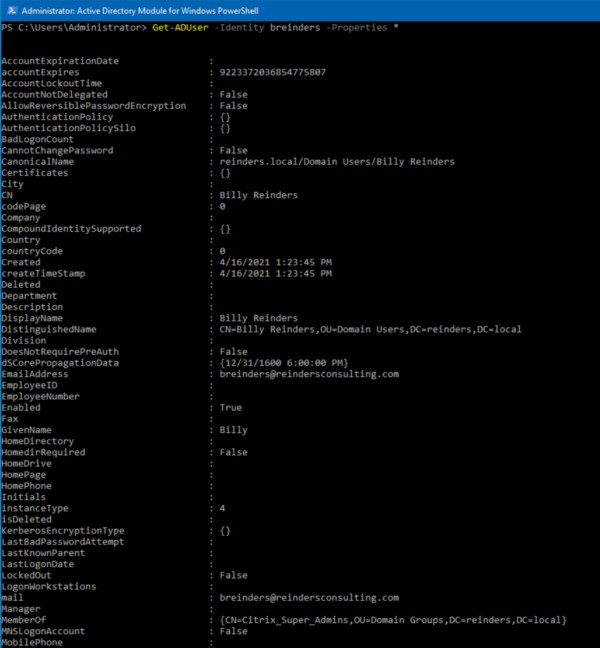Click the PowerShell icon in the title bar

pos(12,10)
